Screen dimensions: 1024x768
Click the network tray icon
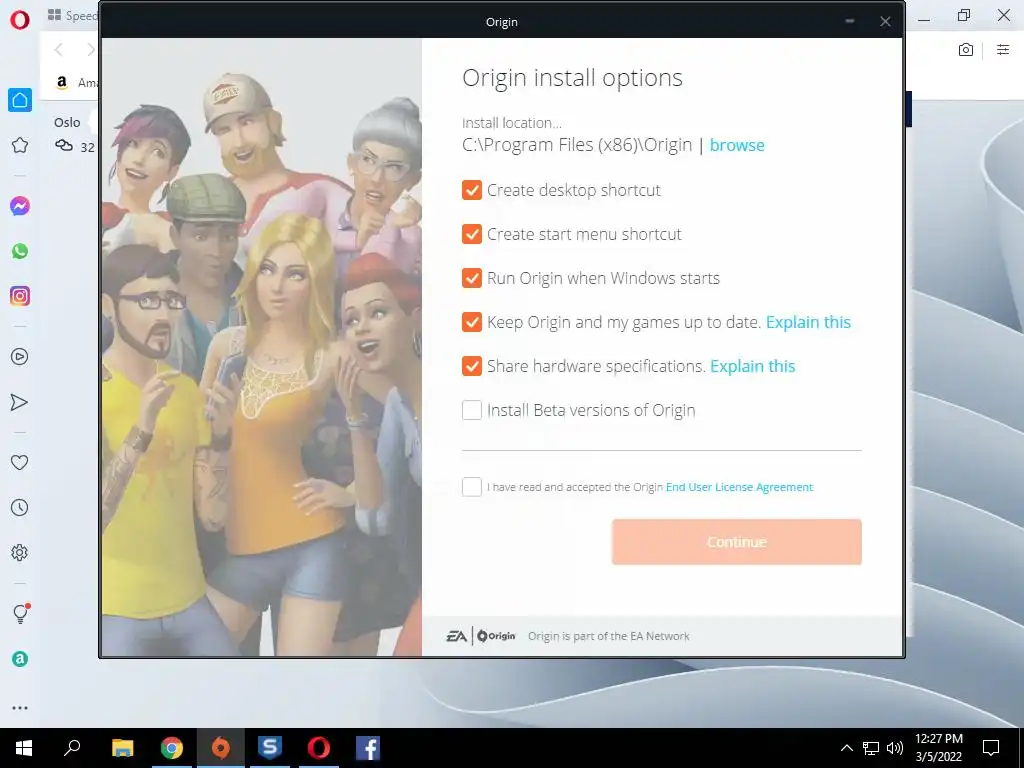[871, 748]
